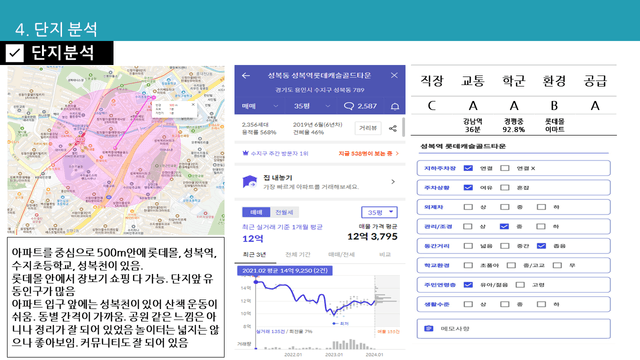Check the 주차상황 혼잡 checkbox
Viewport: 640px width, 360px height.
point(505,188)
